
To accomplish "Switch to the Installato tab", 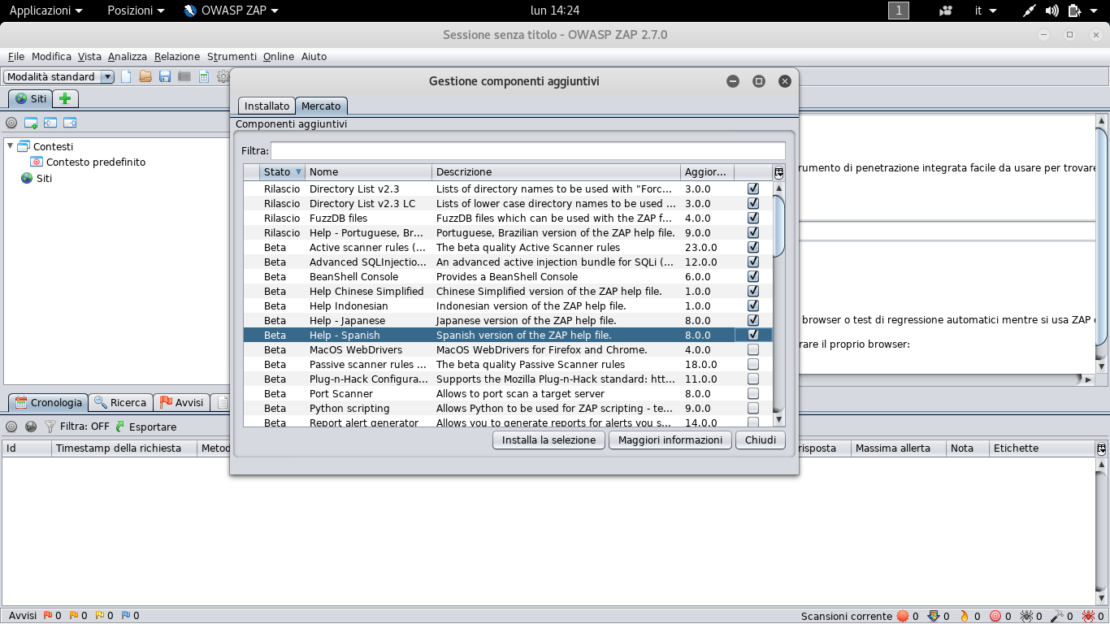I will pos(267,106).
